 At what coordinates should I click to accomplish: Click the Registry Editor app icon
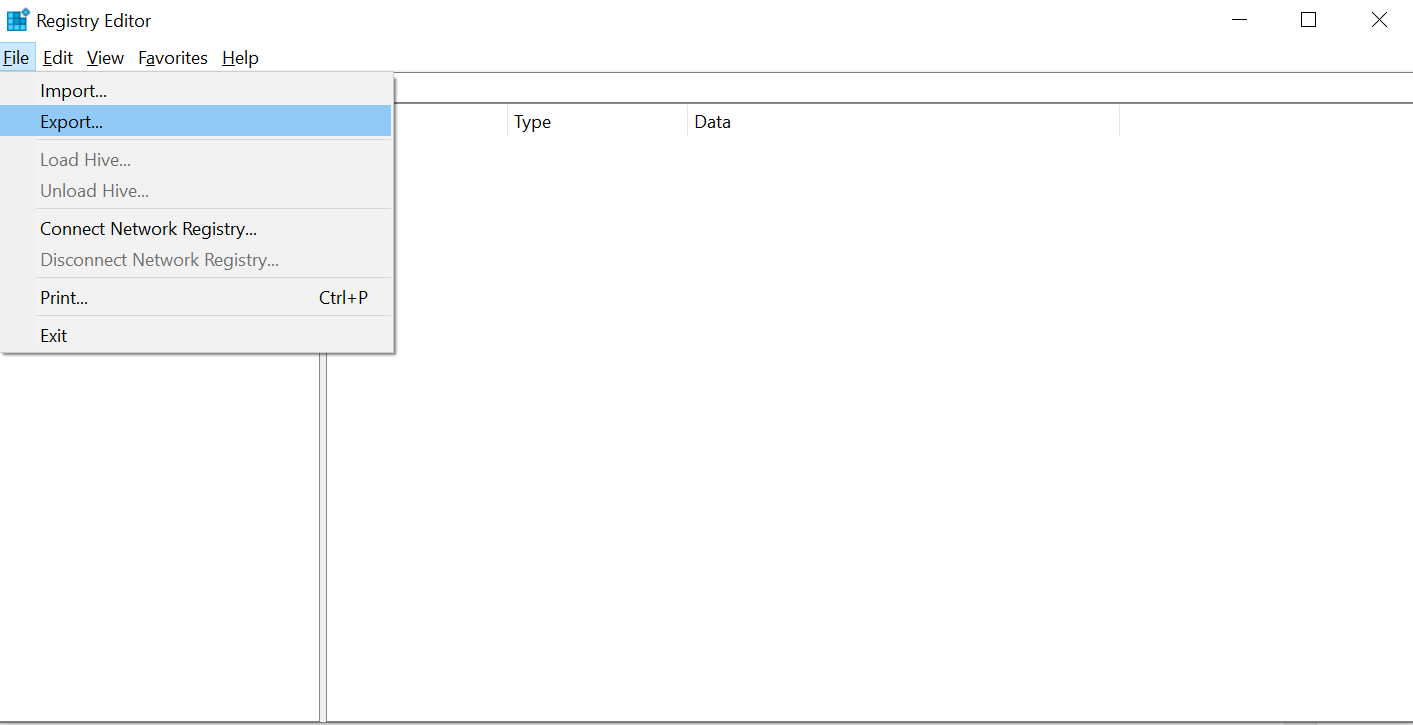18,20
